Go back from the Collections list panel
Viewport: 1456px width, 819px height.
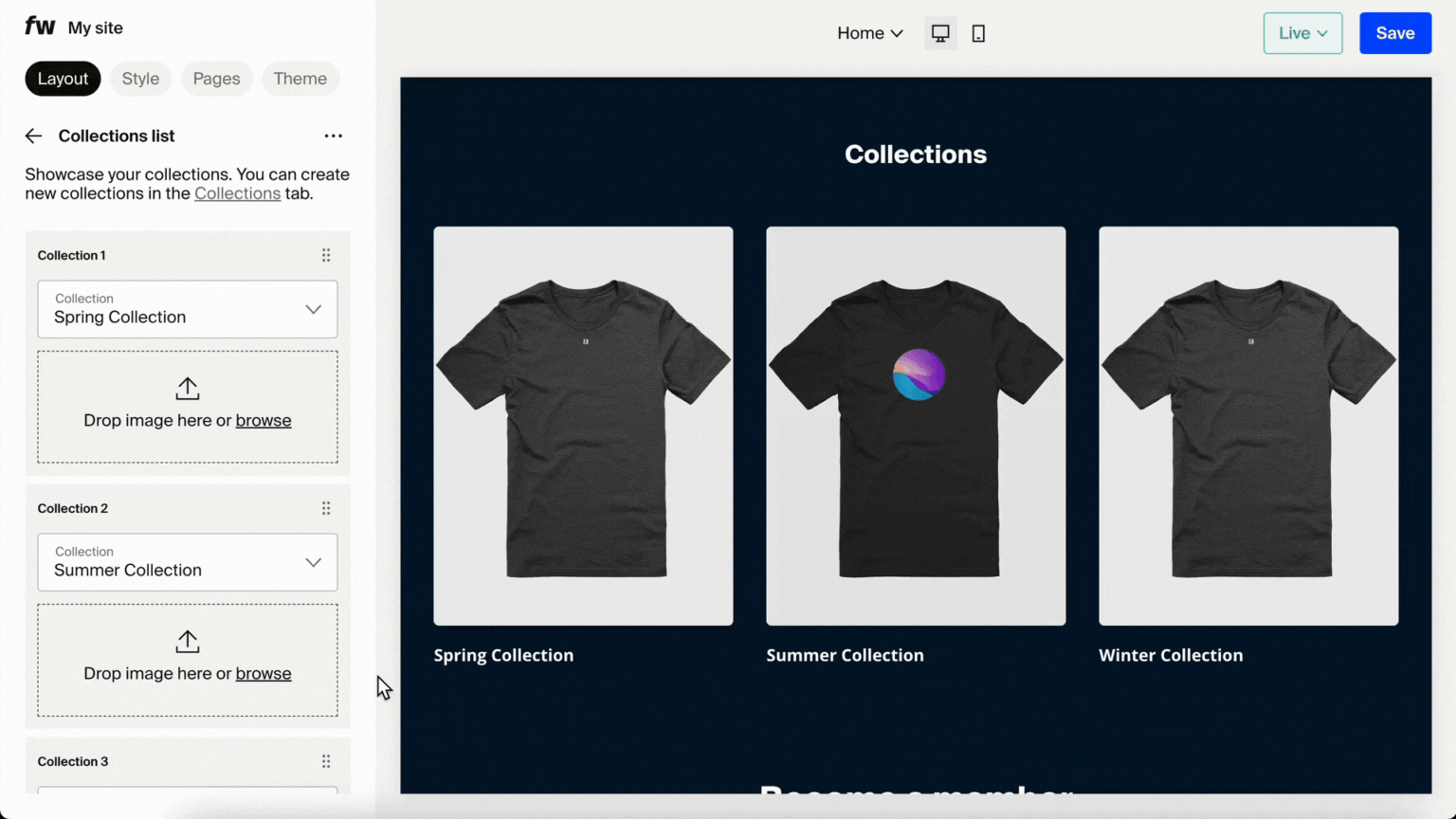tap(33, 136)
